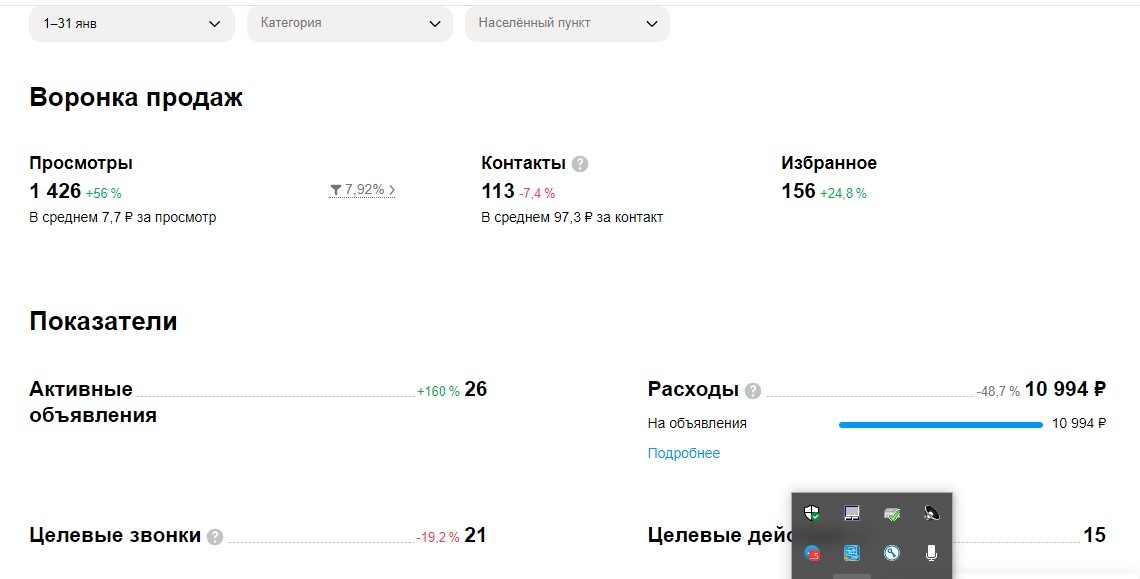
Task: Open the 1–31 янв date dropdown
Action: 132,23
